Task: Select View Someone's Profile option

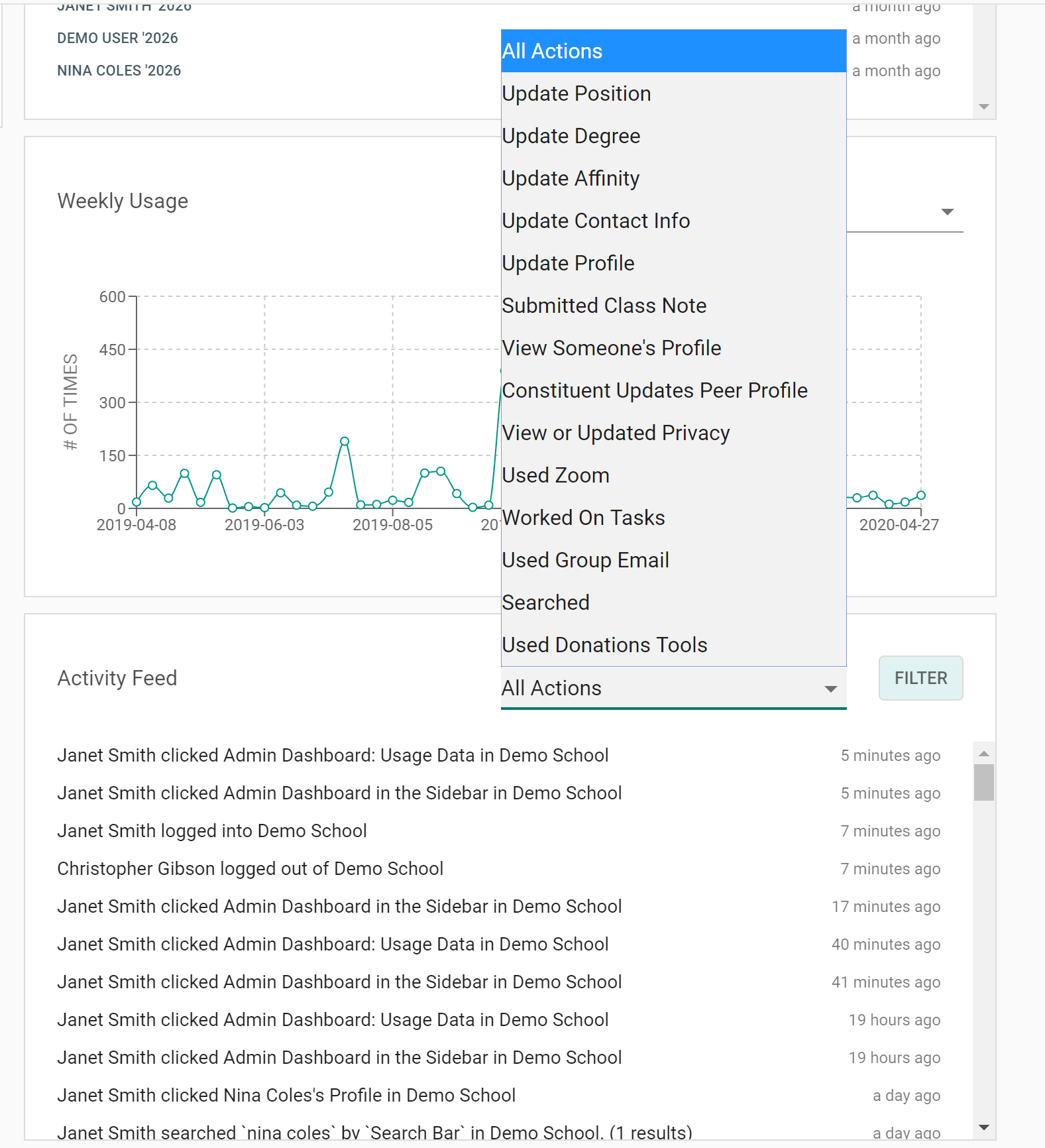Action: click(611, 348)
